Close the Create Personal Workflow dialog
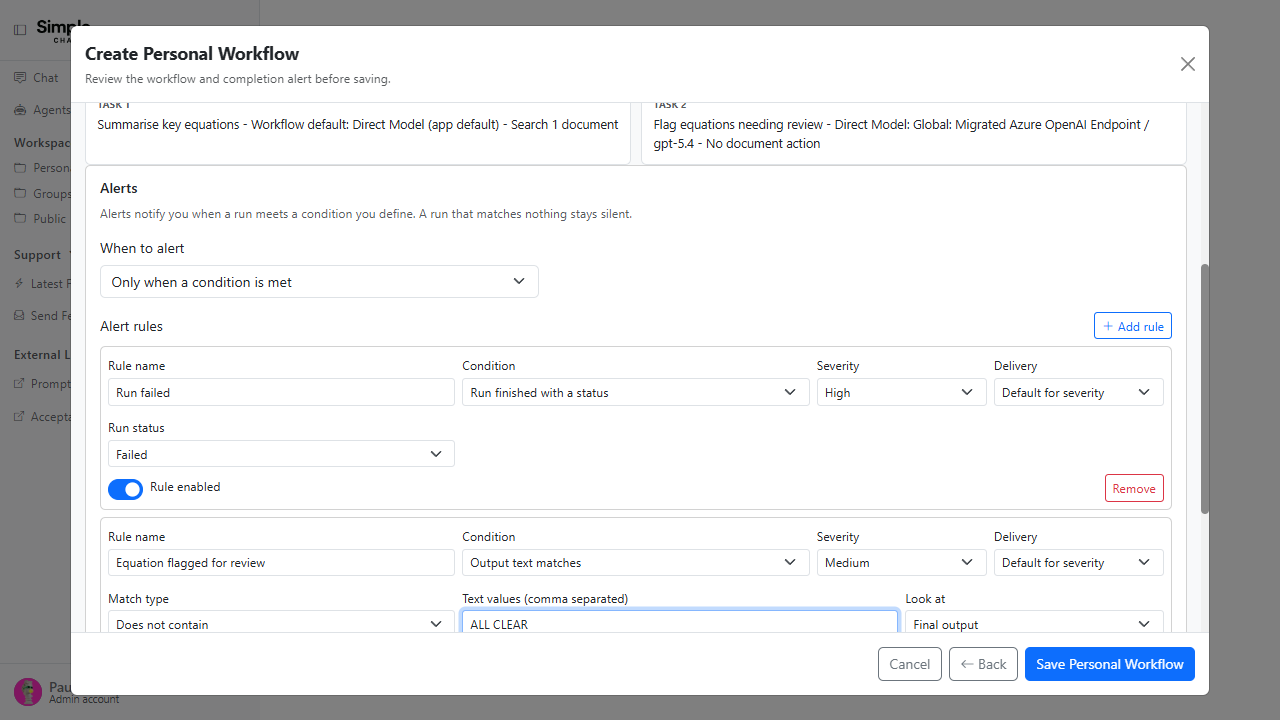 click(1187, 64)
